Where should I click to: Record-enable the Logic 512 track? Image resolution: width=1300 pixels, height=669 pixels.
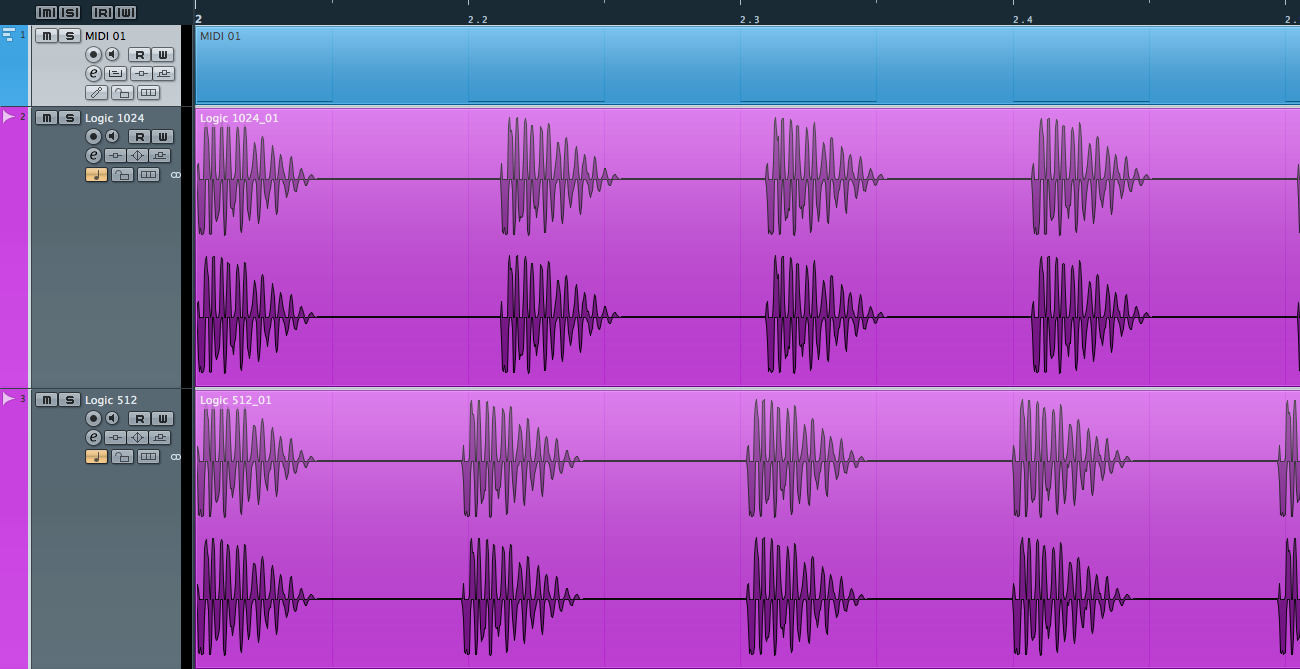[x=93, y=419]
